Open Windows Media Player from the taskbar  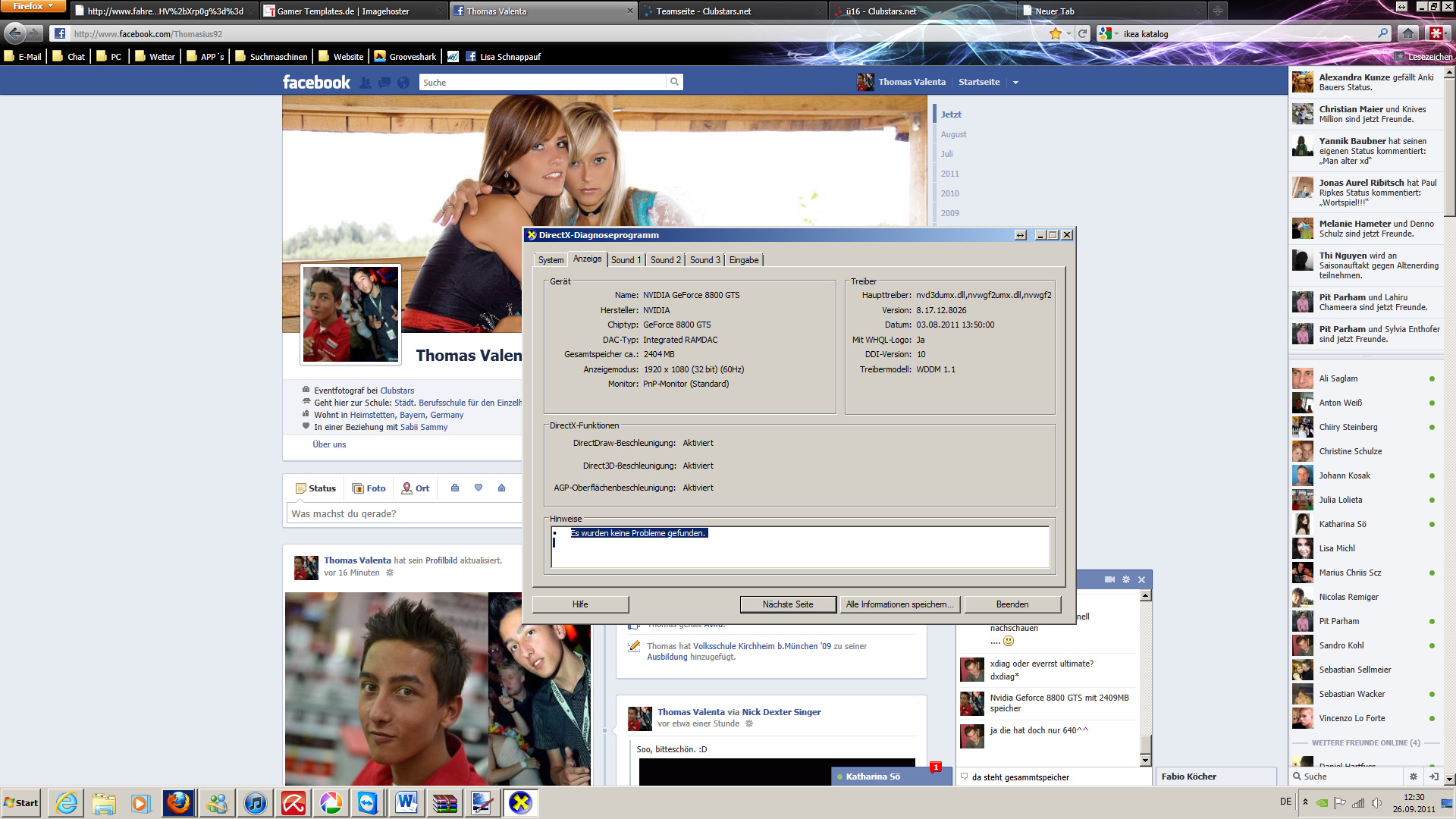point(141,802)
